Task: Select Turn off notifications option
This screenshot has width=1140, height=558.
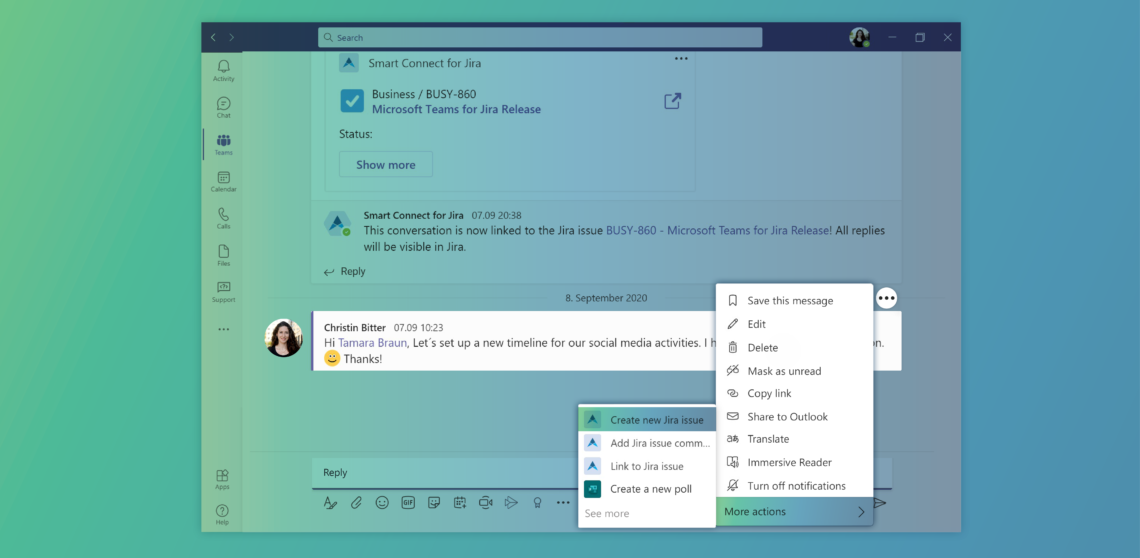Action: click(796, 486)
